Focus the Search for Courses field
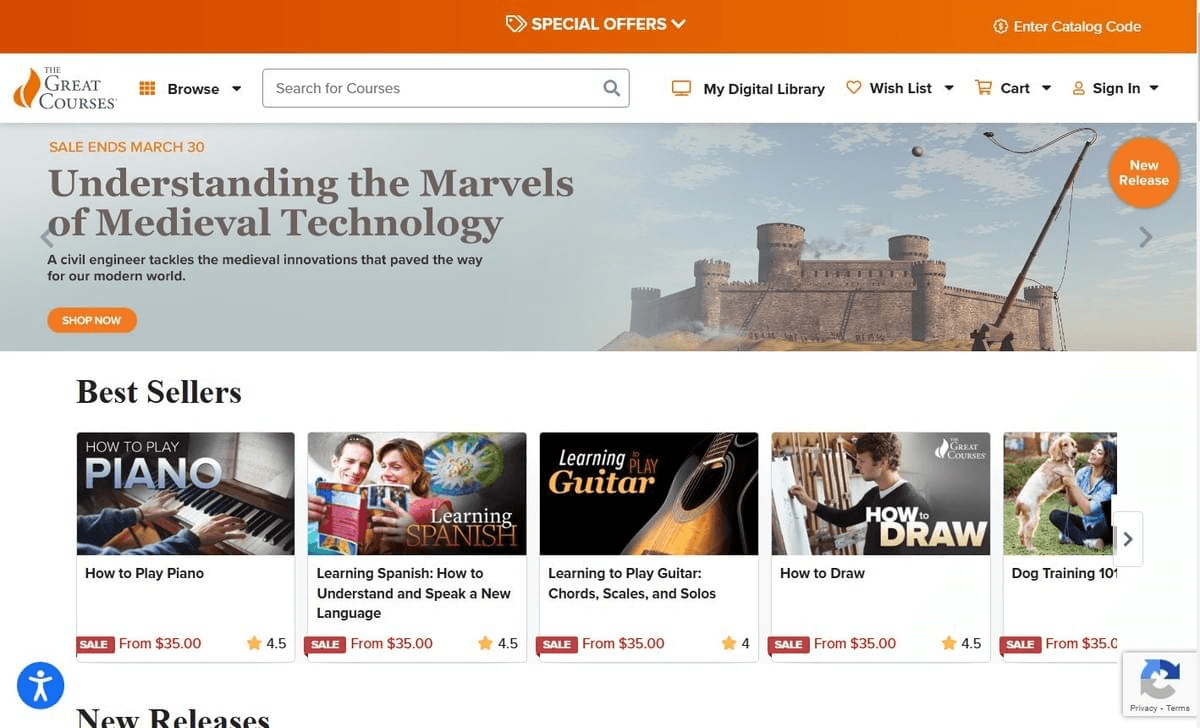Viewport: 1200px width, 728px height. [x=446, y=88]
